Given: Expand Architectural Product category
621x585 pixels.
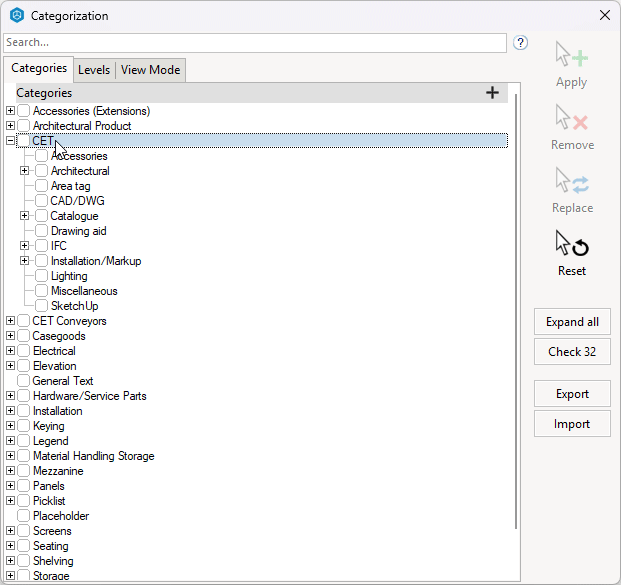Looking at the screenshot, I should tap(10, 126).
